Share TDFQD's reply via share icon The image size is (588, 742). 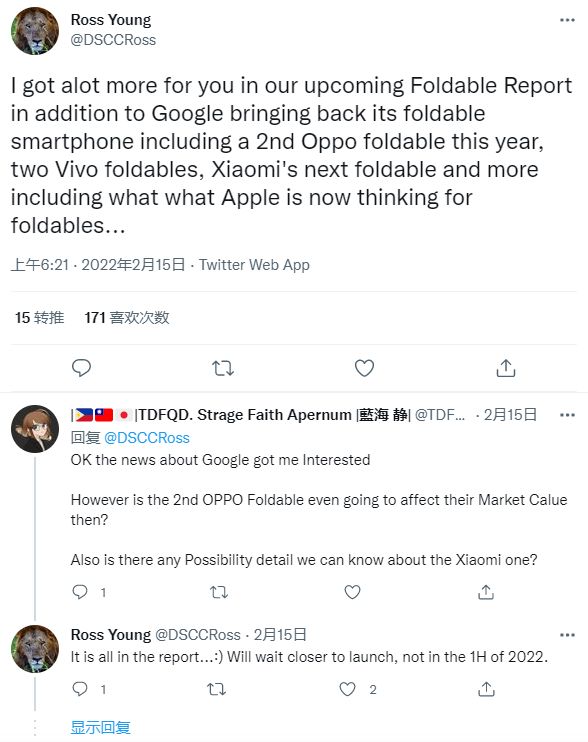point(486,592)
